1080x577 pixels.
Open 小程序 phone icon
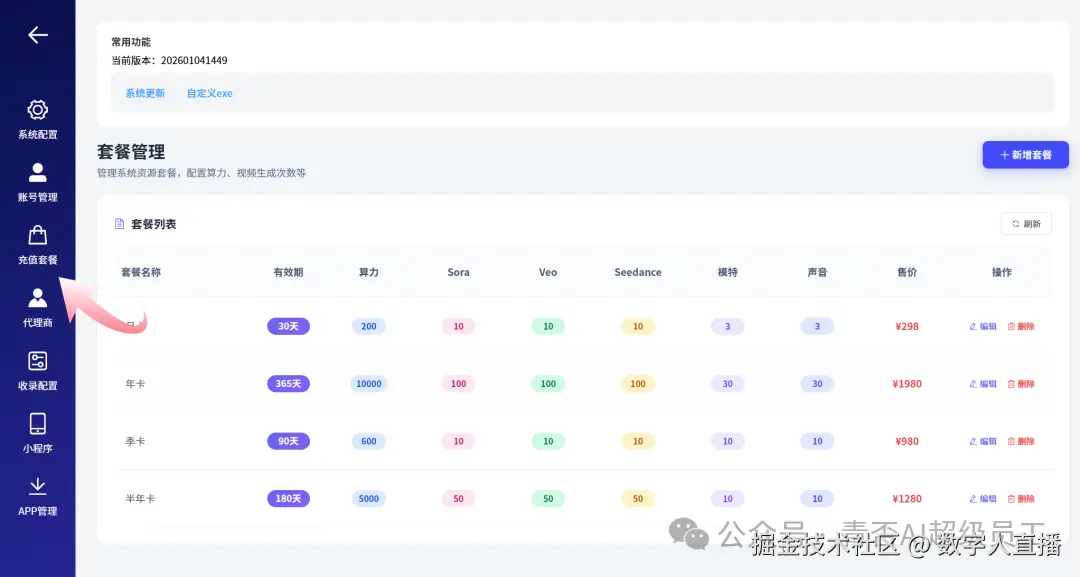point(37,423)
